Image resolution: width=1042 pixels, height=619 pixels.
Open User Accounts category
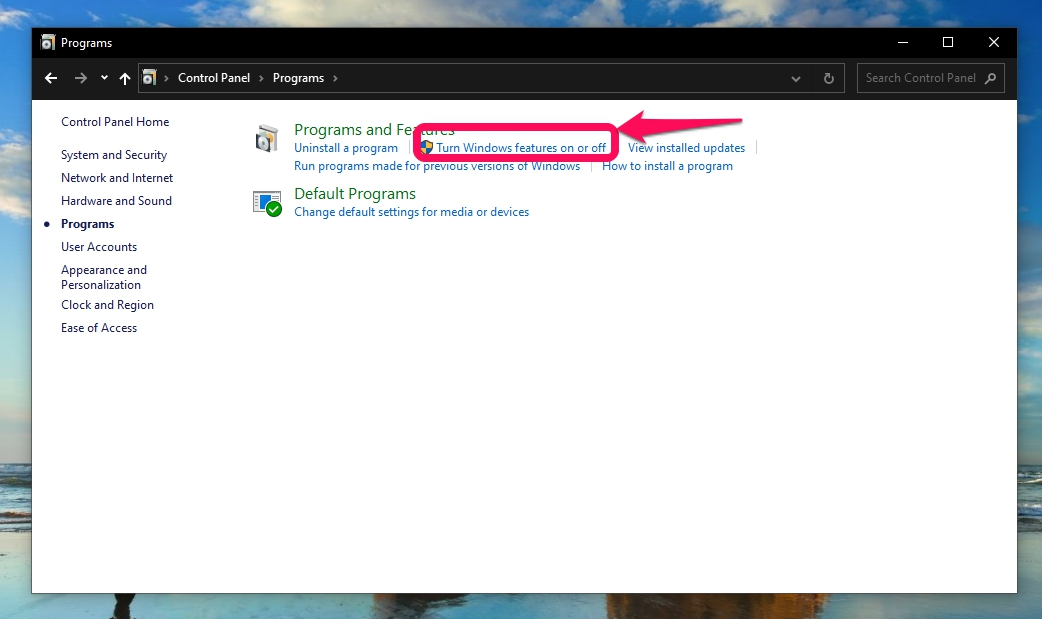tap(99, 247)
